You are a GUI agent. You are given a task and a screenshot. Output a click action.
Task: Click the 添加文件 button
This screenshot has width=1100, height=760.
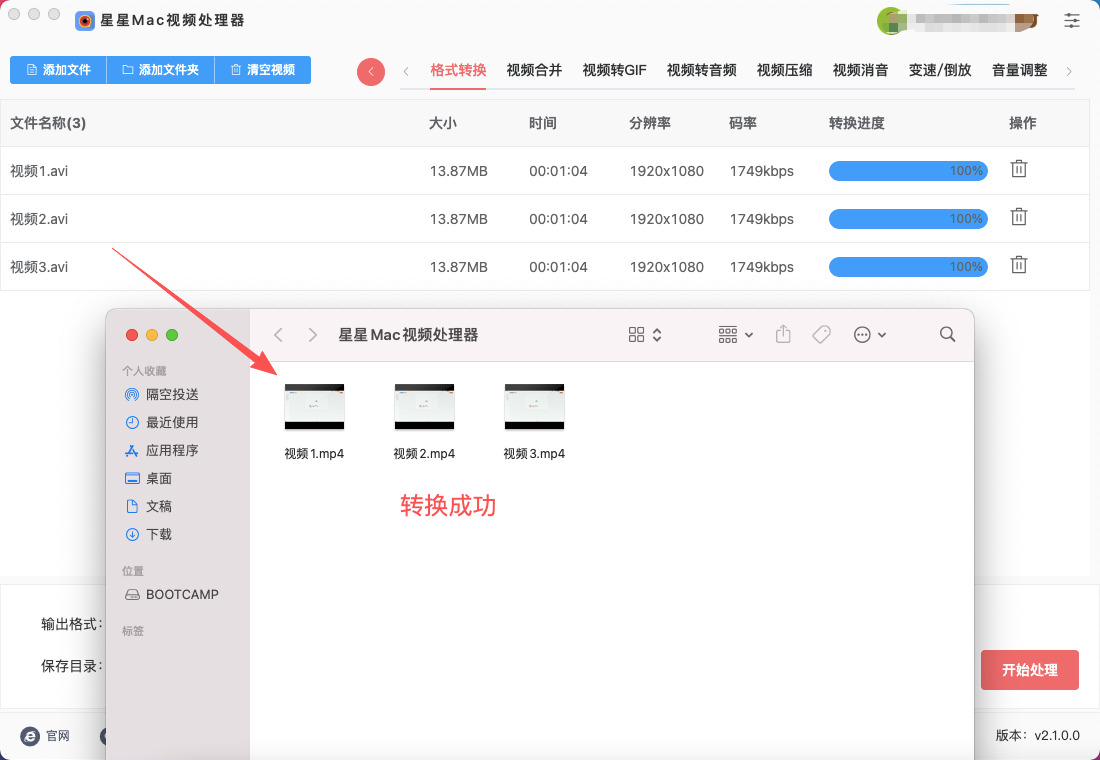[x=58, y=70]
